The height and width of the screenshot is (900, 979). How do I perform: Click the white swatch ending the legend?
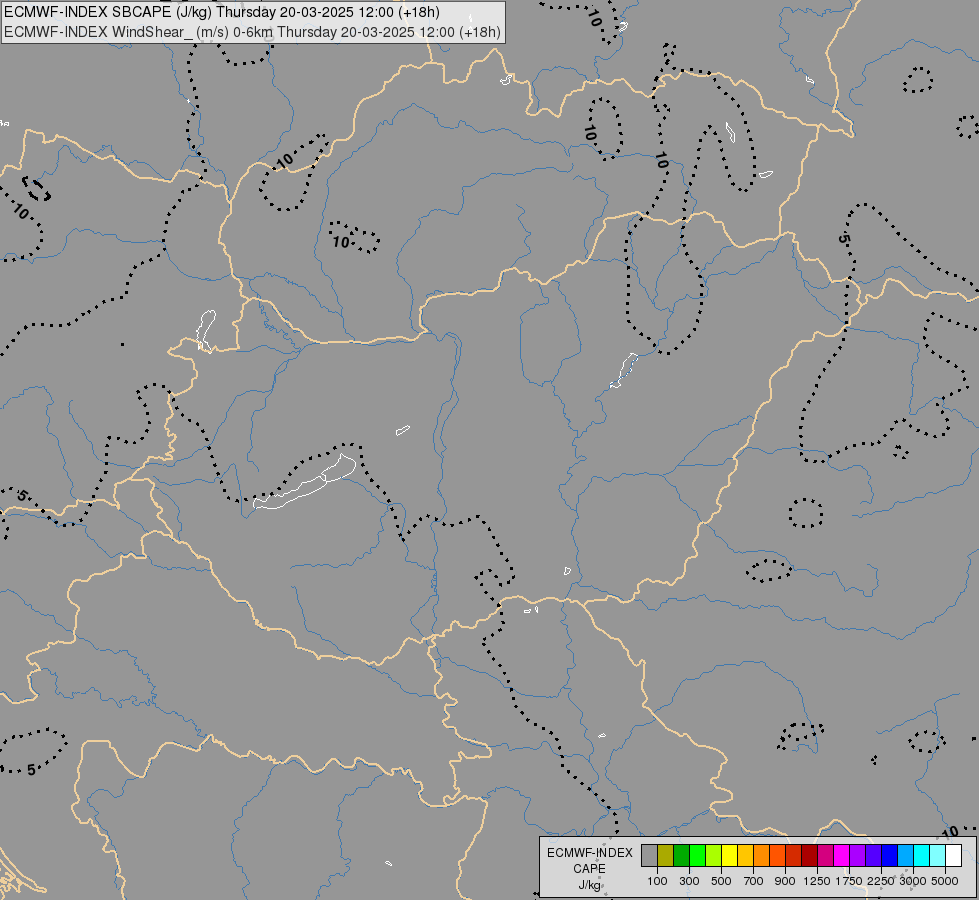click(x=953, y=855)
